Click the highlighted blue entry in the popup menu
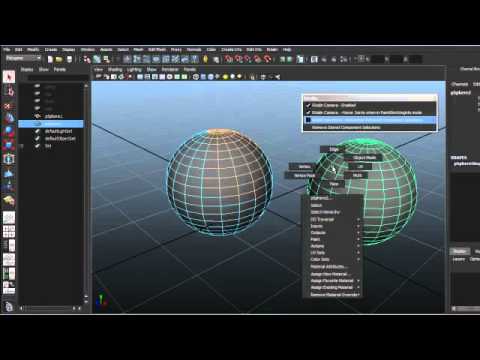The height and width of the screenshot is (360, 480). [x=369, y=120]
